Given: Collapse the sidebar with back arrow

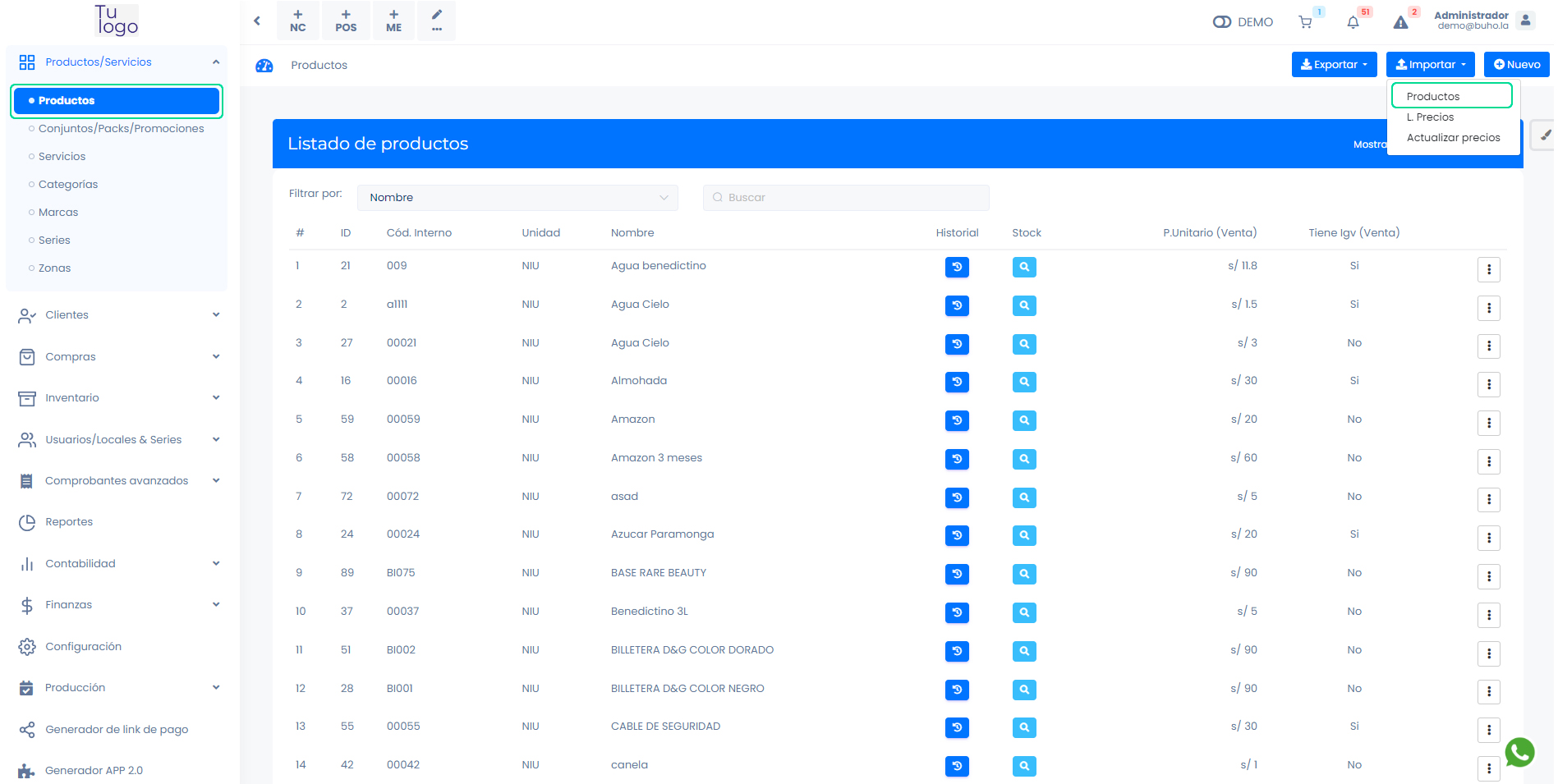Looking at the screenshot, I should point(257,21).
